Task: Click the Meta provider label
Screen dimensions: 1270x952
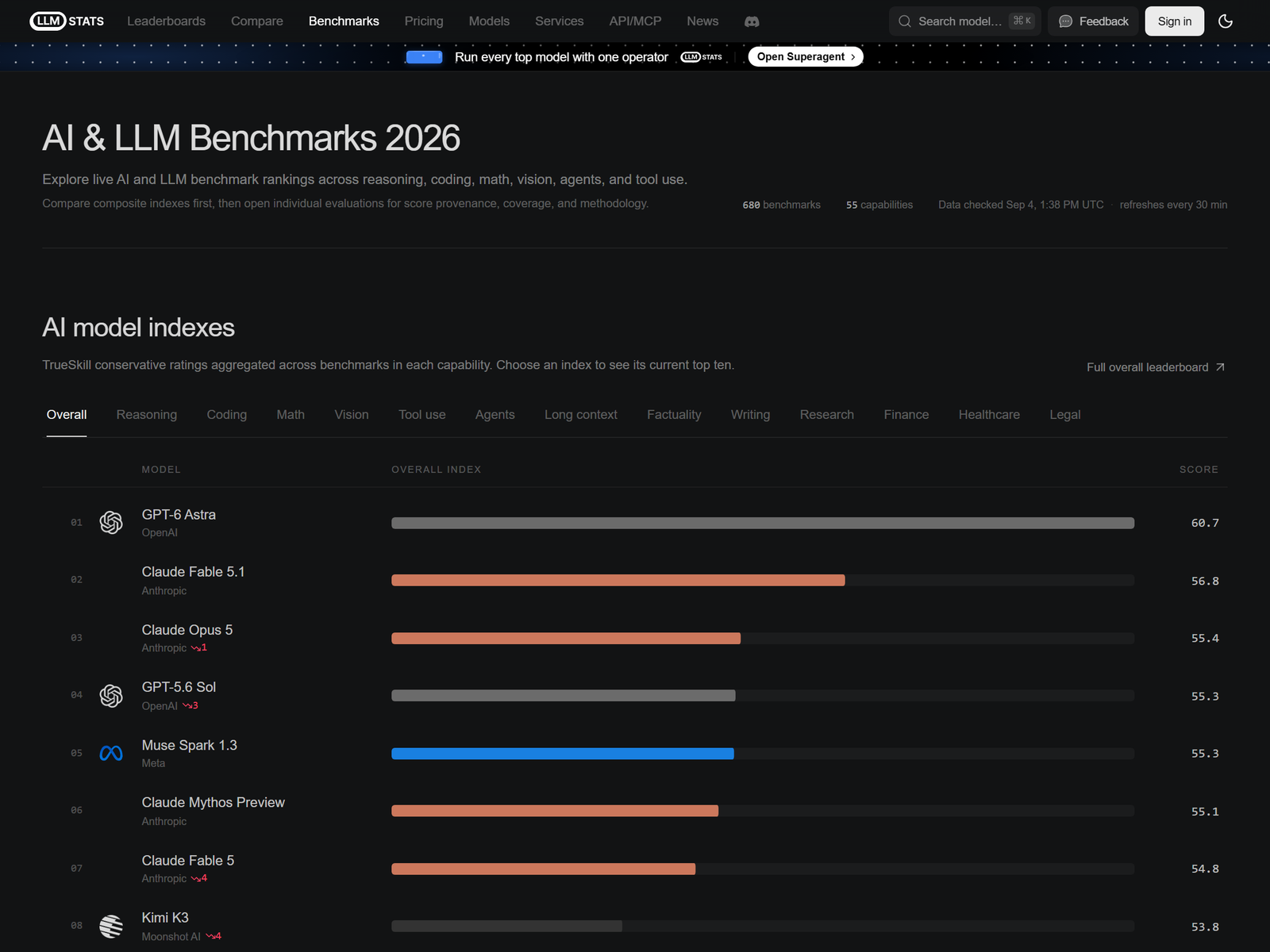Action: pyautogui.click(x=154, y=763)
